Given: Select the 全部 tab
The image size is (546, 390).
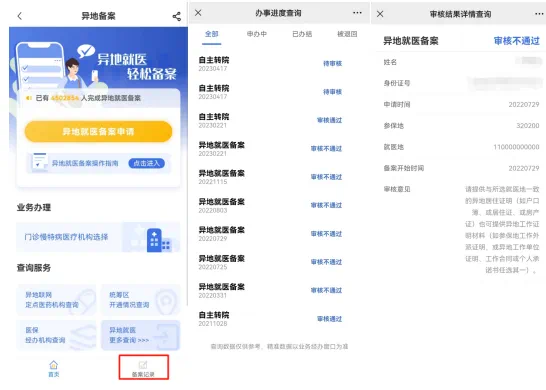Looking at the screenshot, I should tap(211, 34).
